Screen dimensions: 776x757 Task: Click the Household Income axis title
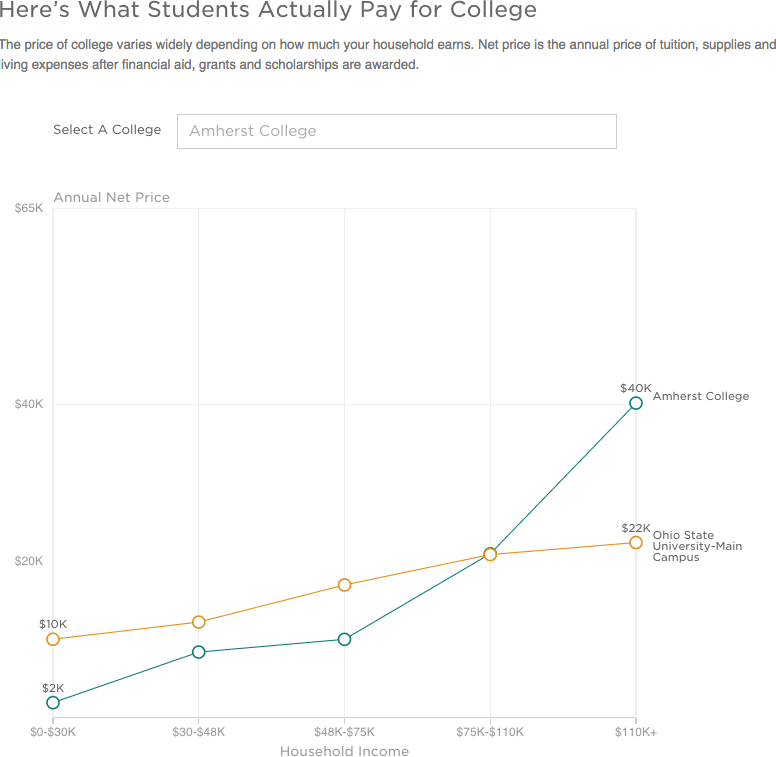click(344, 751)
